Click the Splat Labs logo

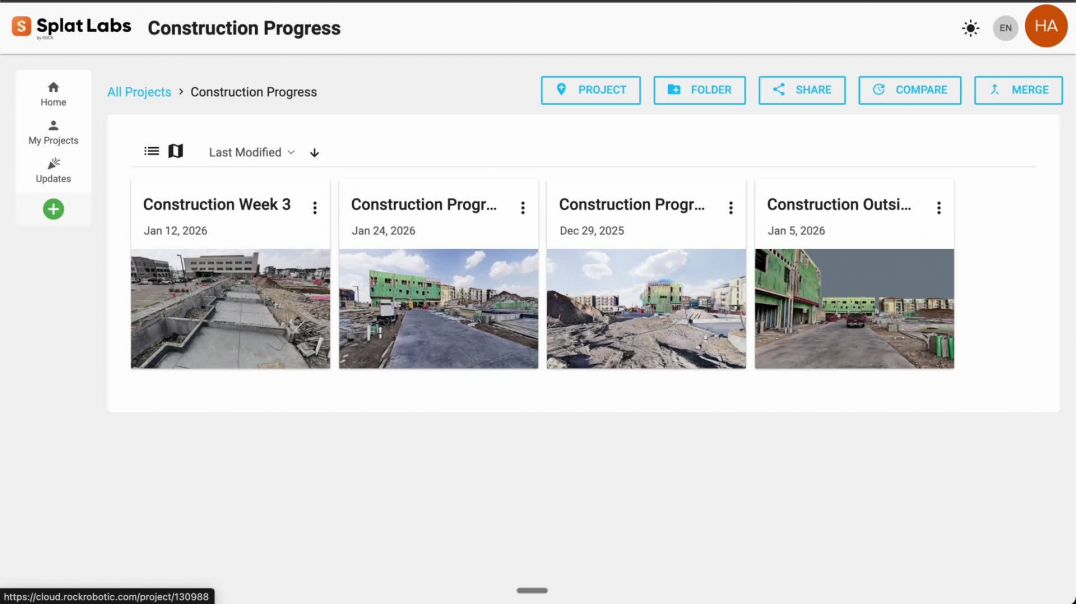pyautogui.click(x=71, y=27)
